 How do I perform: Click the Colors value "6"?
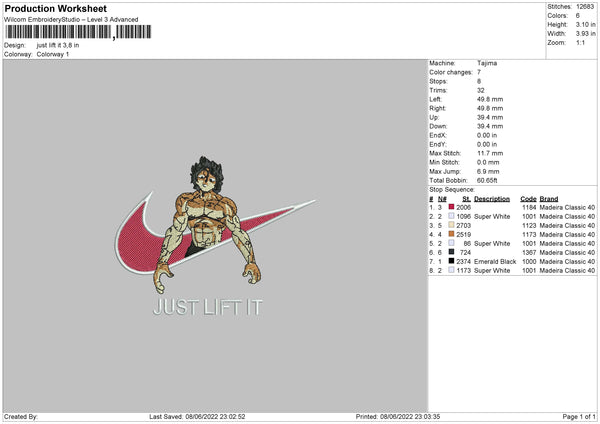[578, 16]
